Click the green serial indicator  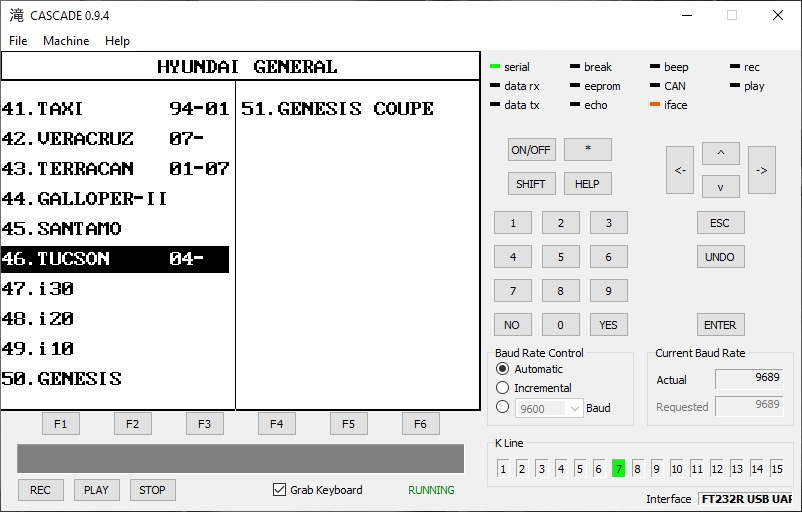point(495,66)
